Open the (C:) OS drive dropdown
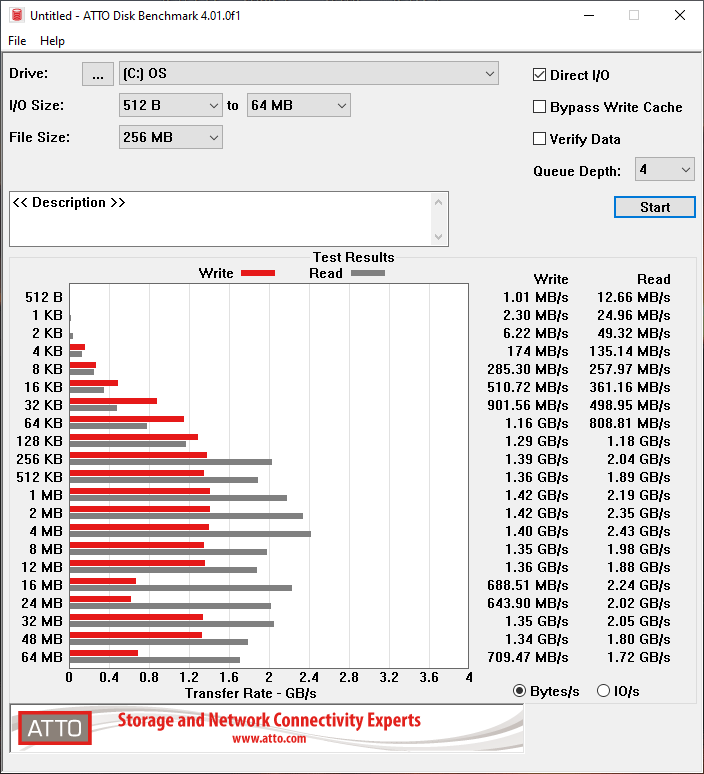Image resolution: width=704 pixels, height=774 pixels. pyautogui.click(x=309, y=74)
